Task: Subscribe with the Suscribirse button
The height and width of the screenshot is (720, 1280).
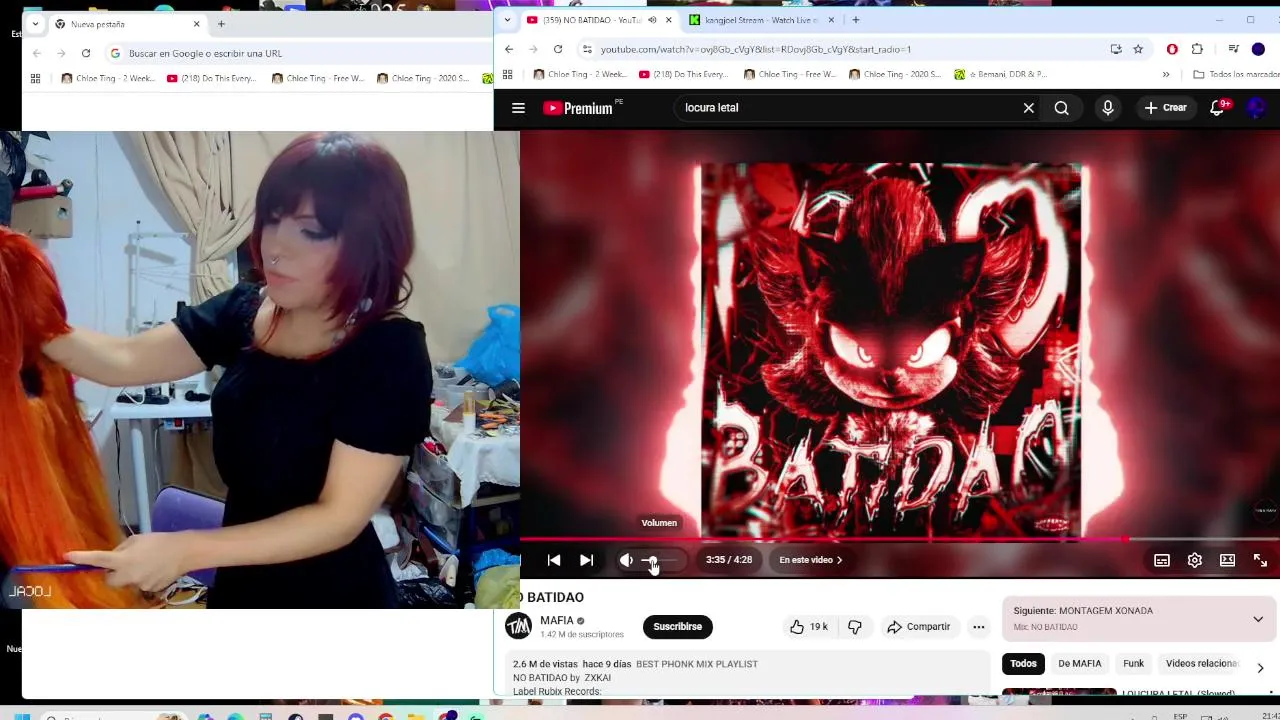Action: 677,626
